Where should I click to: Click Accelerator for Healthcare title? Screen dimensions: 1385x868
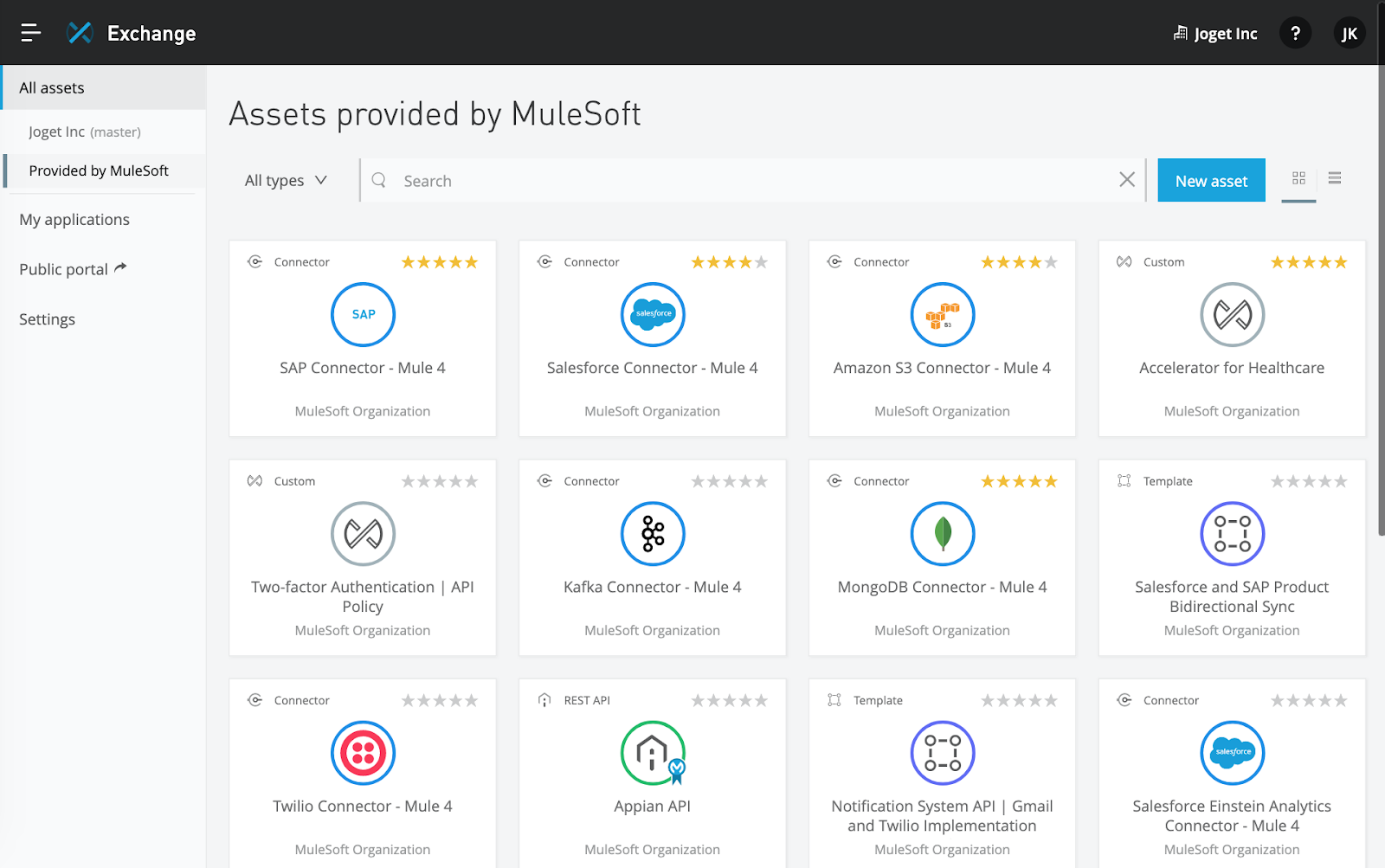click(1232, 368)
